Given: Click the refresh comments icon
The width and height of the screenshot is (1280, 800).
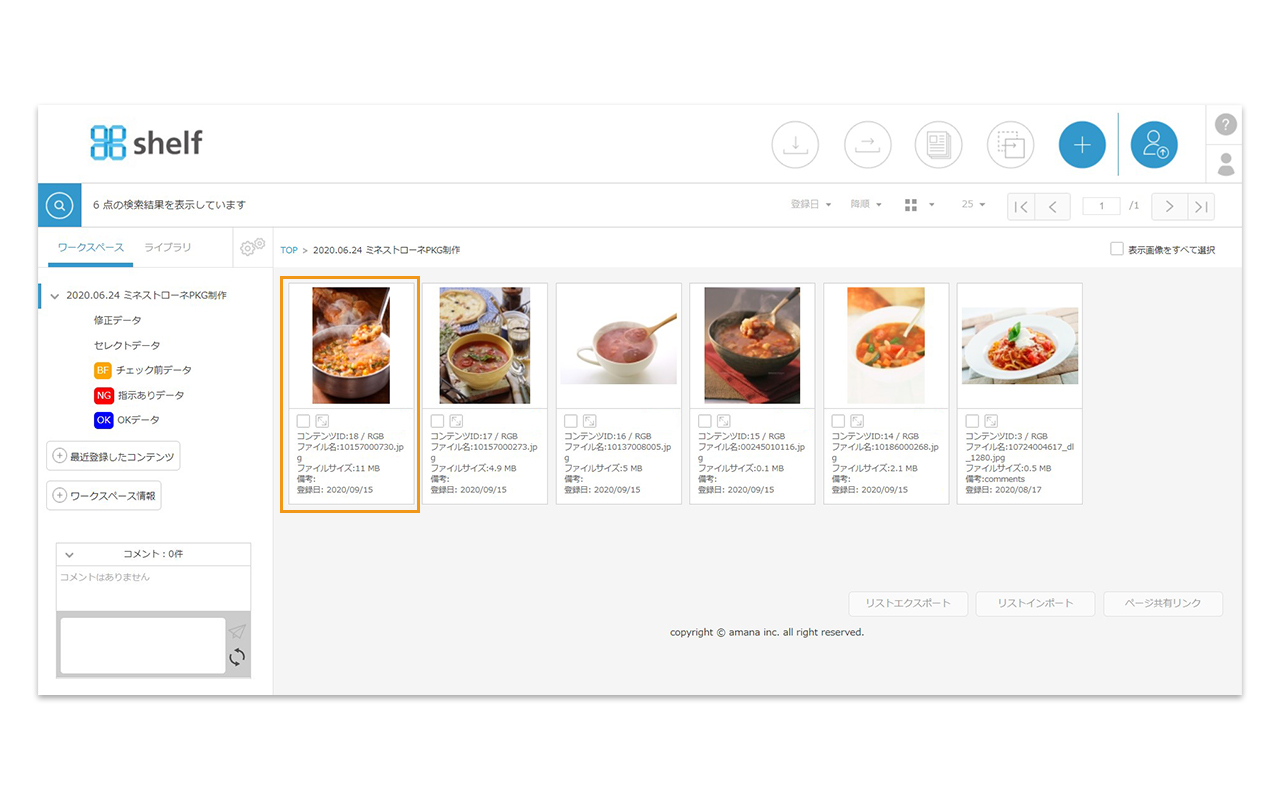Looking at the screenshot, I should click(237, 657).
